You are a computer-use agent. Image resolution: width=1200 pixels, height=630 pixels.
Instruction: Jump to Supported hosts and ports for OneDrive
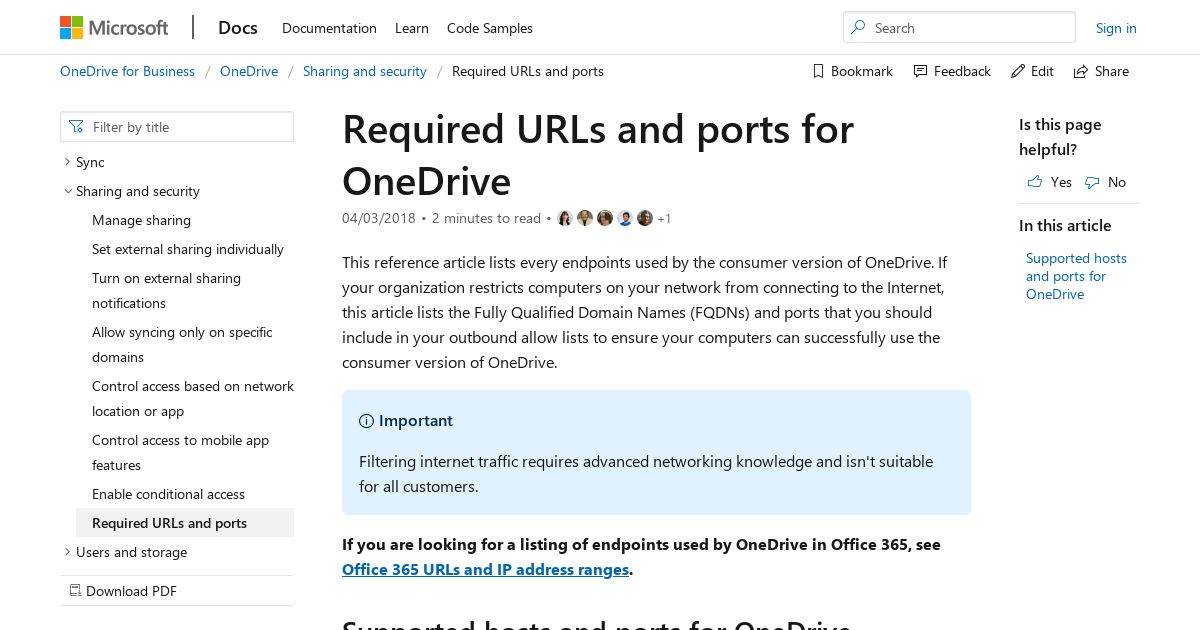click(x=1076, y=276)
